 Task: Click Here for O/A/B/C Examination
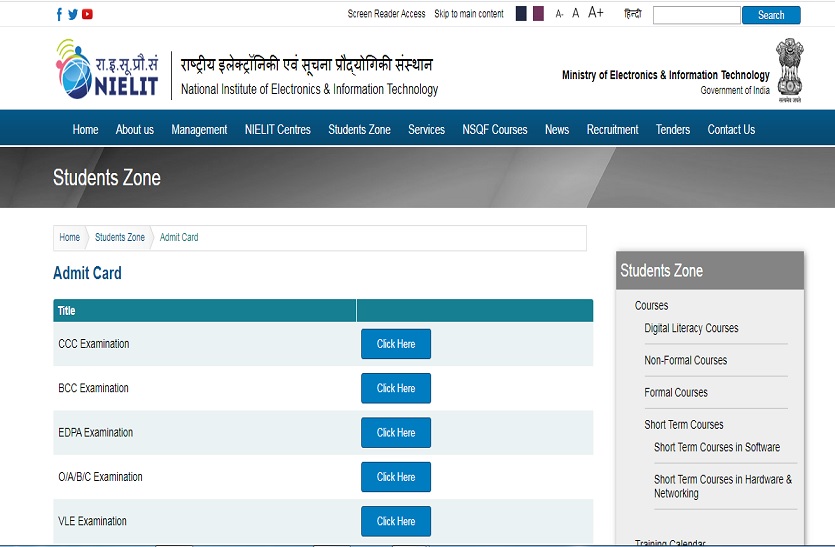396,477
